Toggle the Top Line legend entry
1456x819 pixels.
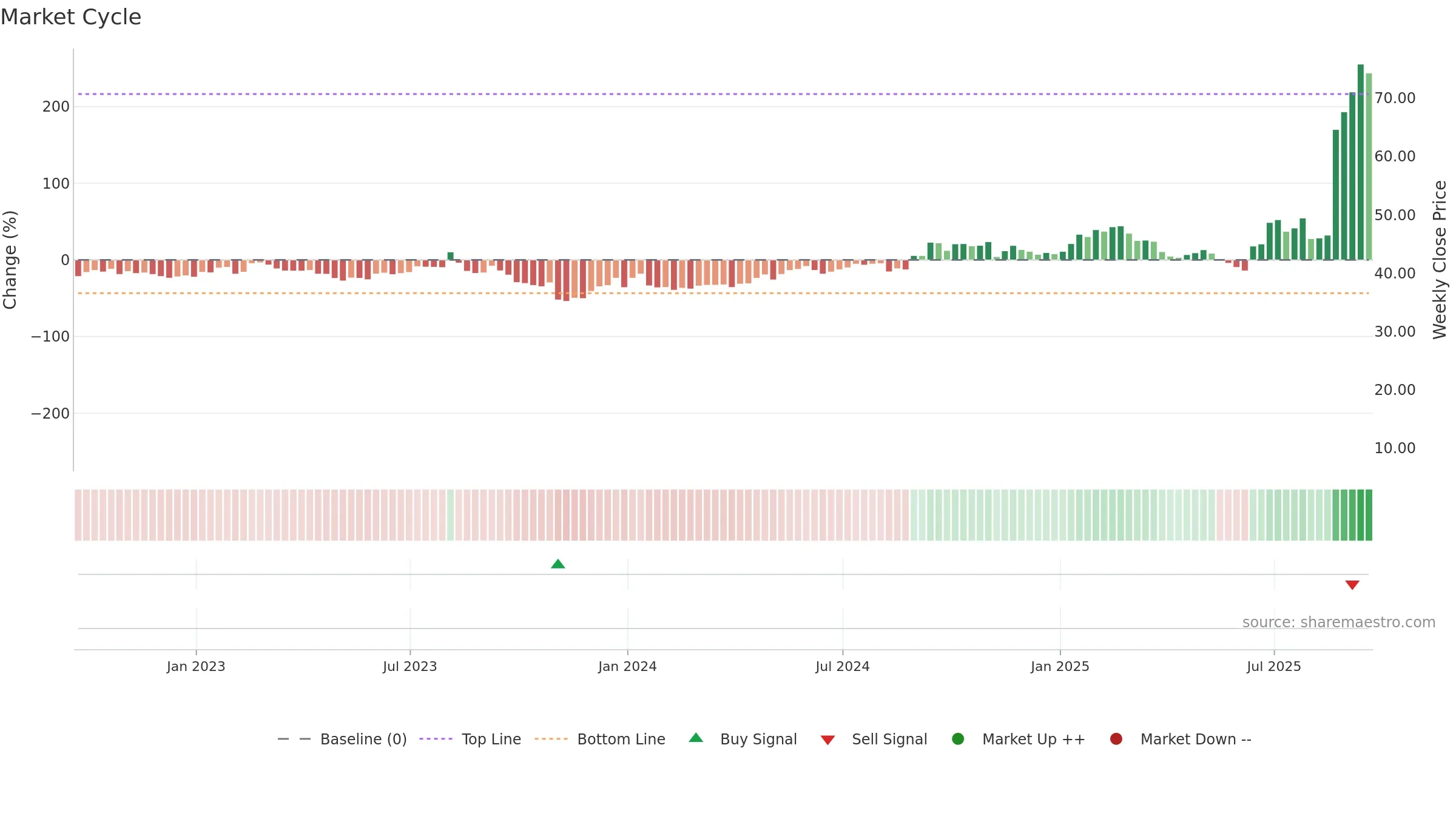coord(470,739)
